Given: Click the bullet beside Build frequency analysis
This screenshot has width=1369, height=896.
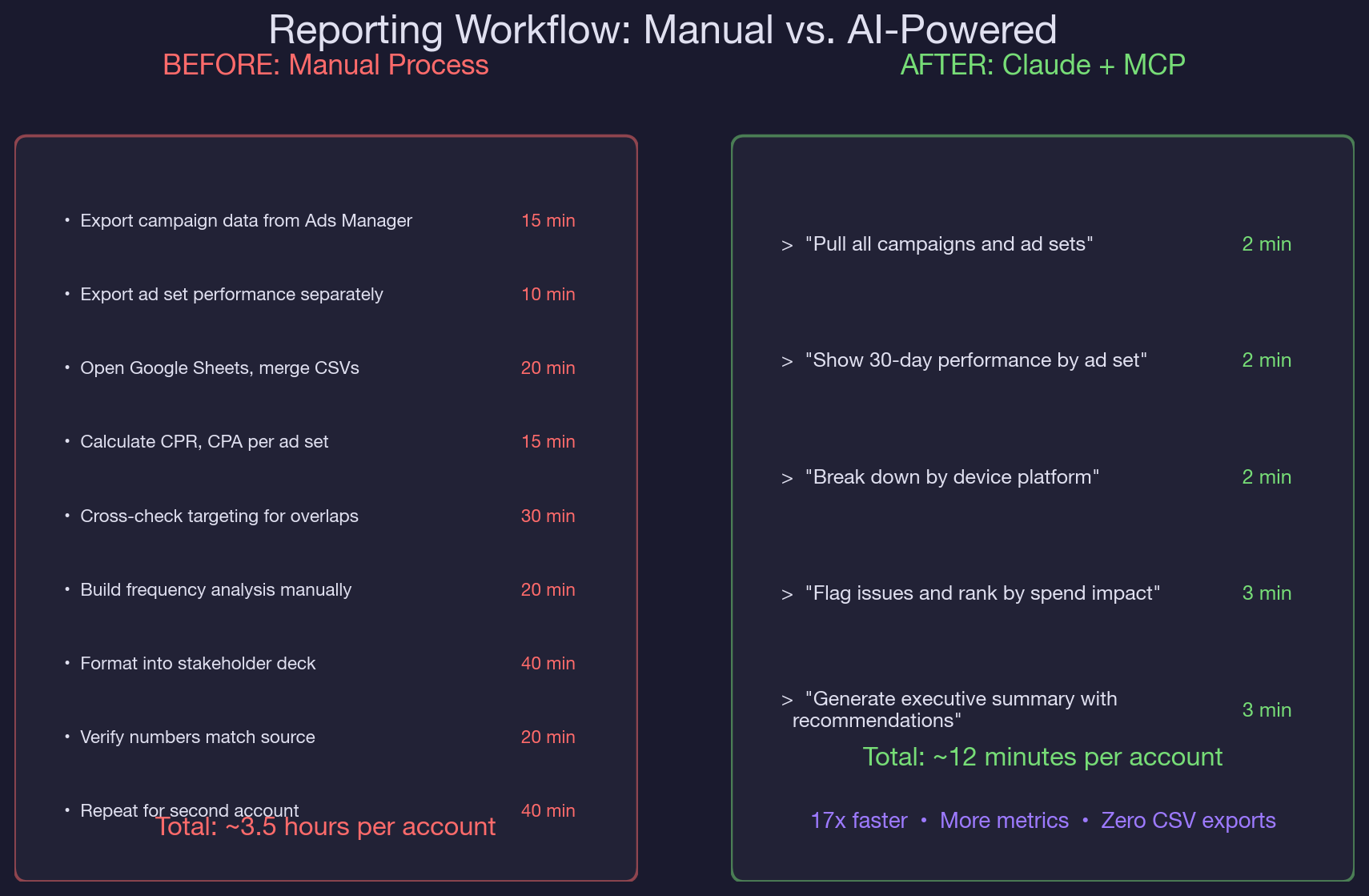Looking at the screenshot, I should click(66, 590).
